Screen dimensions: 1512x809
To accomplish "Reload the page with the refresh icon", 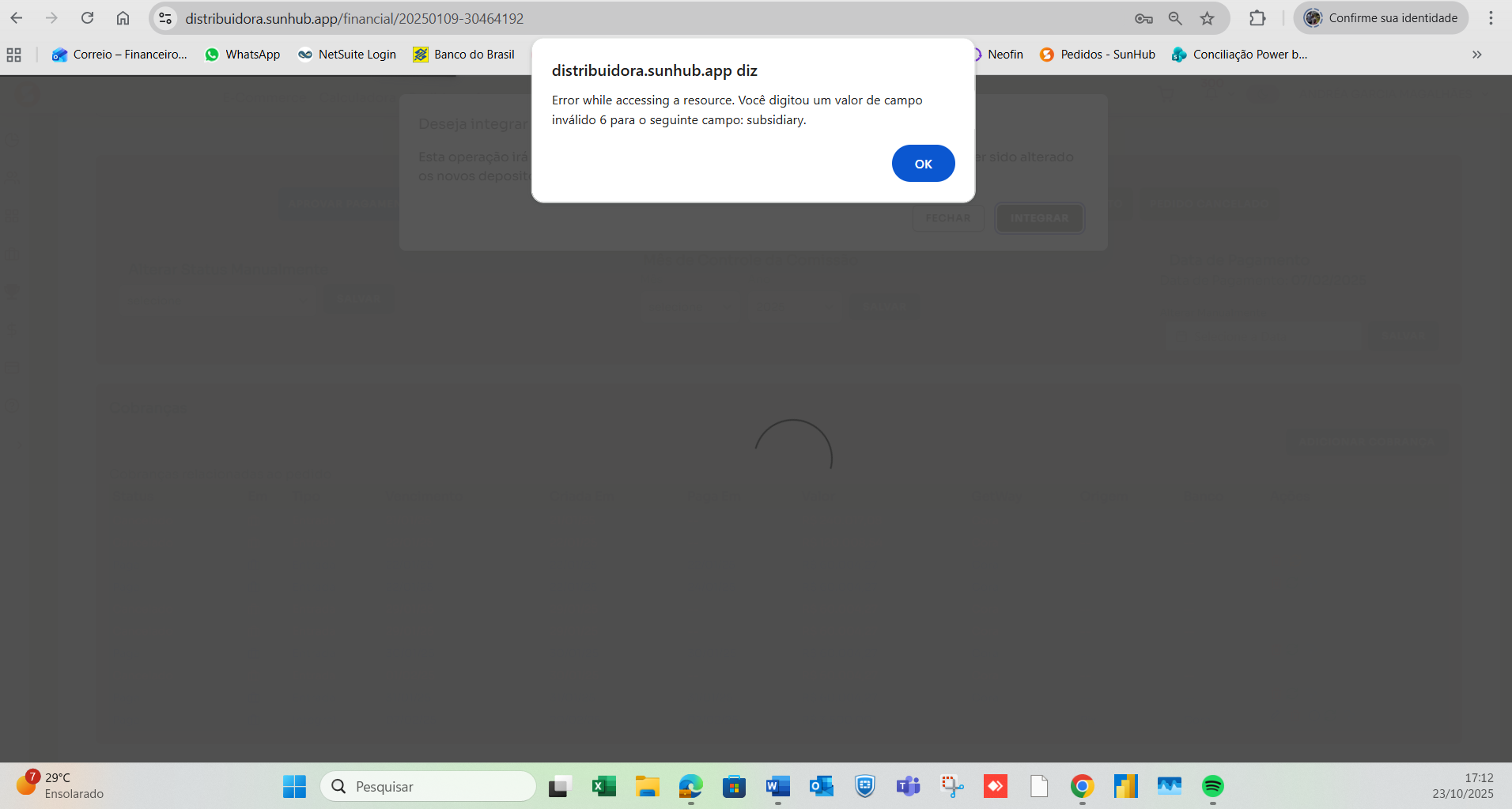I will [88, 18].
